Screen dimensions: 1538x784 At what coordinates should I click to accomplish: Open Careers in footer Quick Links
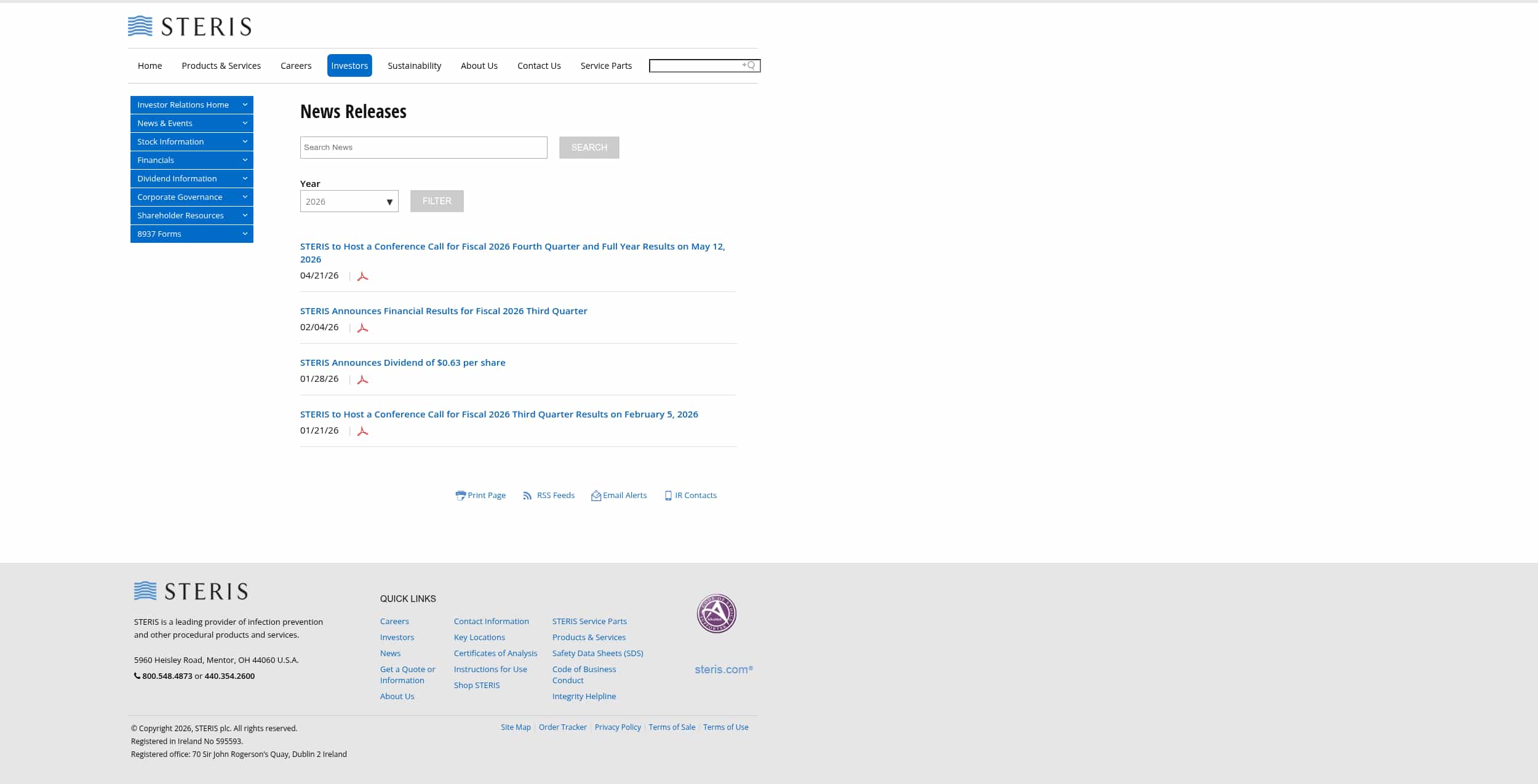(x=394, y=622)
